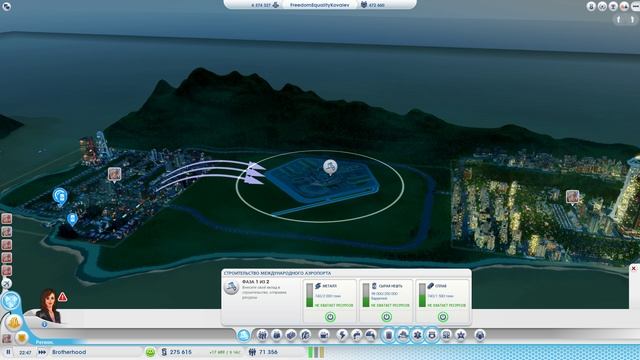640x360 pixels.
Task: Click the green smiley happiness icon
Action: point(150,352)
